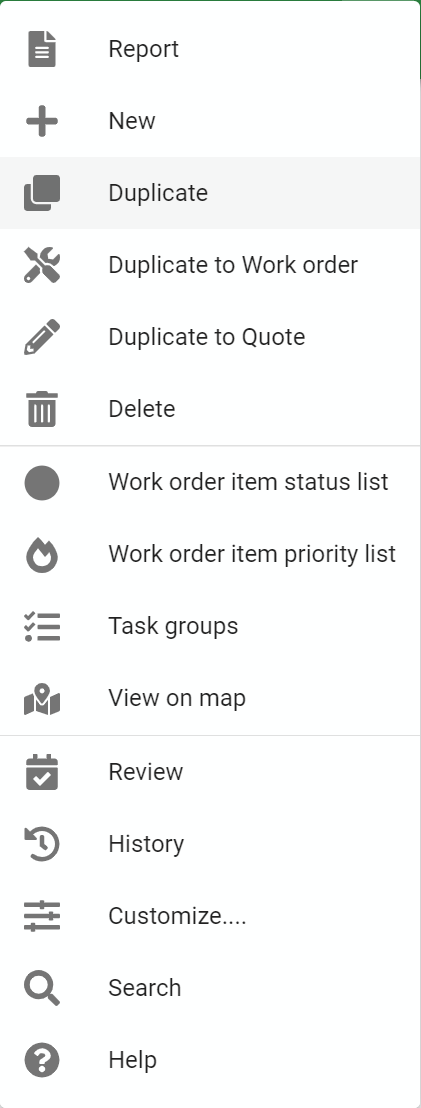The image size is (421, 1108).
Task: Click the magnifying glass Search icon
Action: [x=42, y=988]
